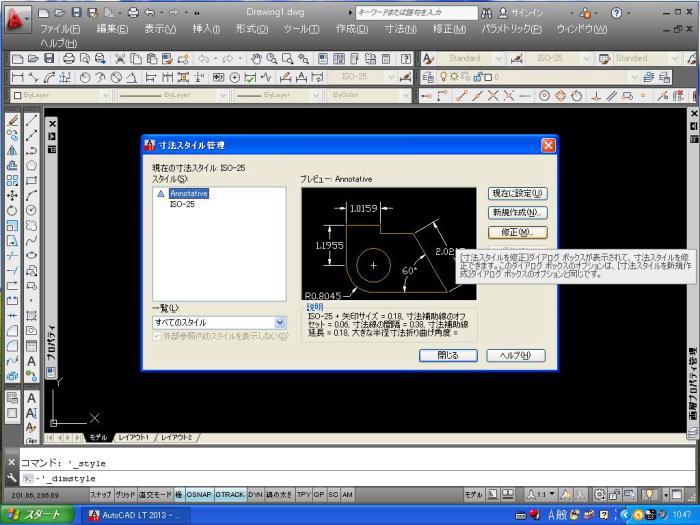Select the Multiline Text A tool in draw toolbar
The height and width of the screenshot is (525, 700).
31,361
